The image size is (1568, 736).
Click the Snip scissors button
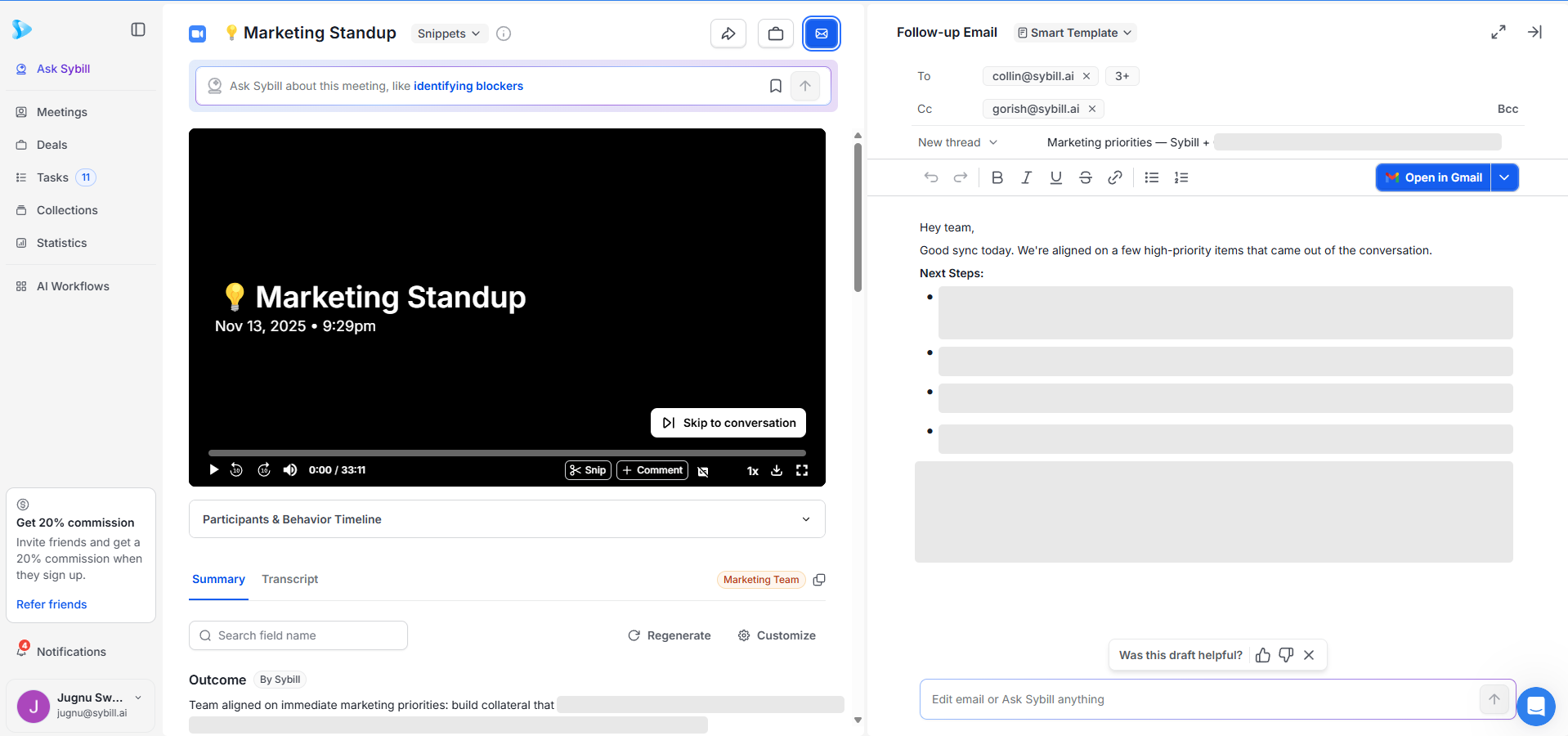588,470
